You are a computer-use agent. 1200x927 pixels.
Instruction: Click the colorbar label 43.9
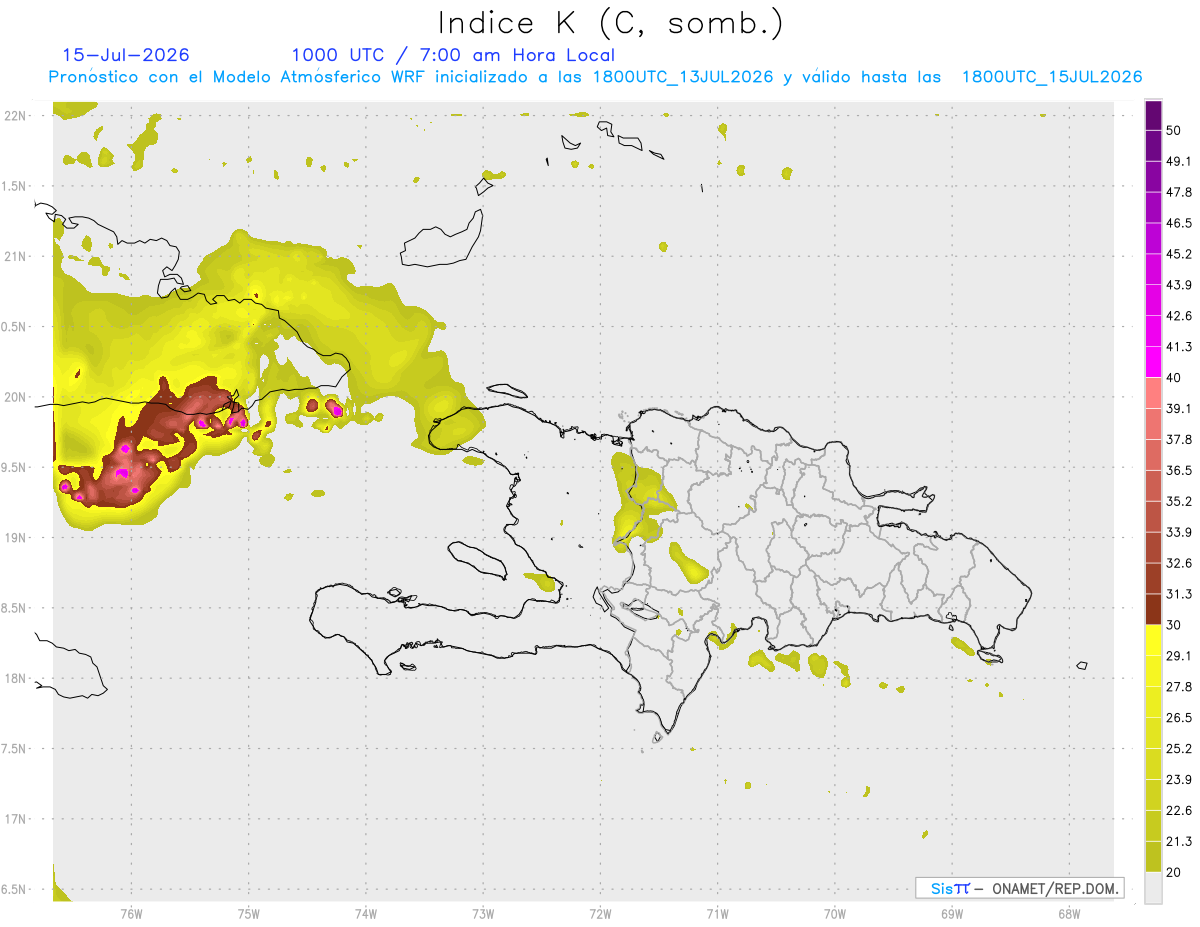point(1179,285)
